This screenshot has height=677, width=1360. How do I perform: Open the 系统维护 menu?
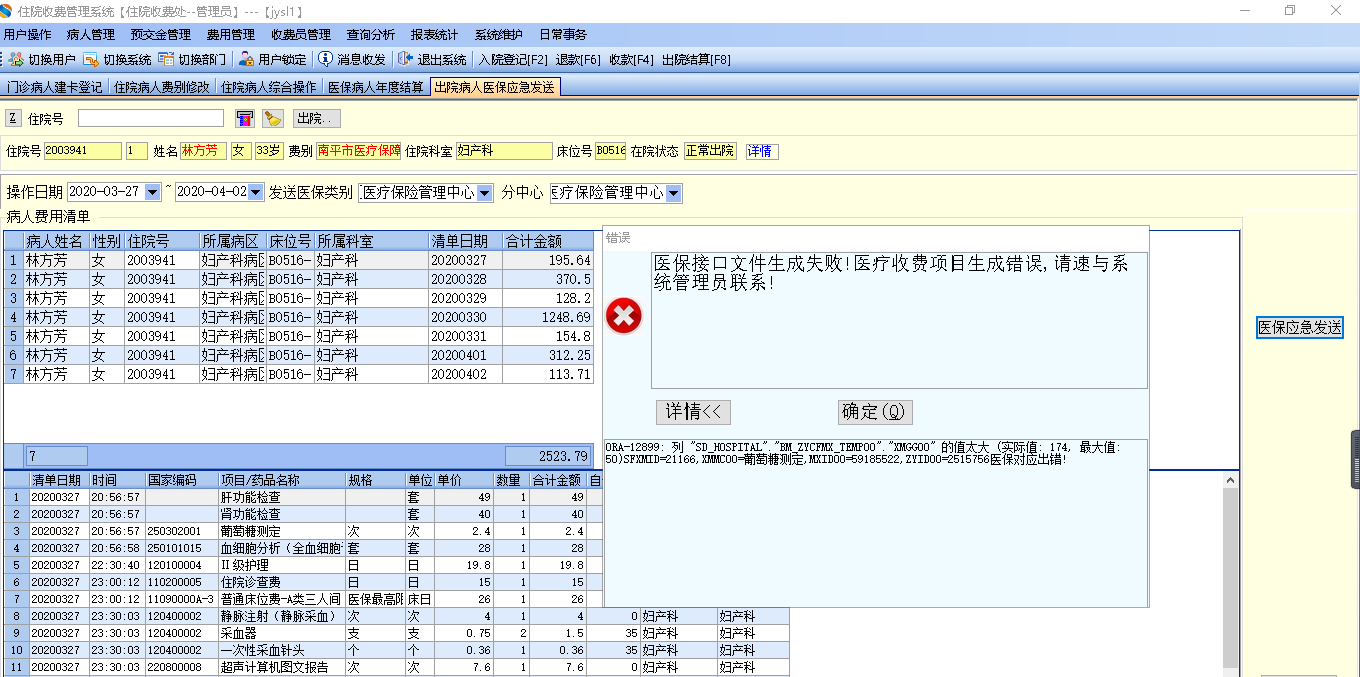point(498,34)
